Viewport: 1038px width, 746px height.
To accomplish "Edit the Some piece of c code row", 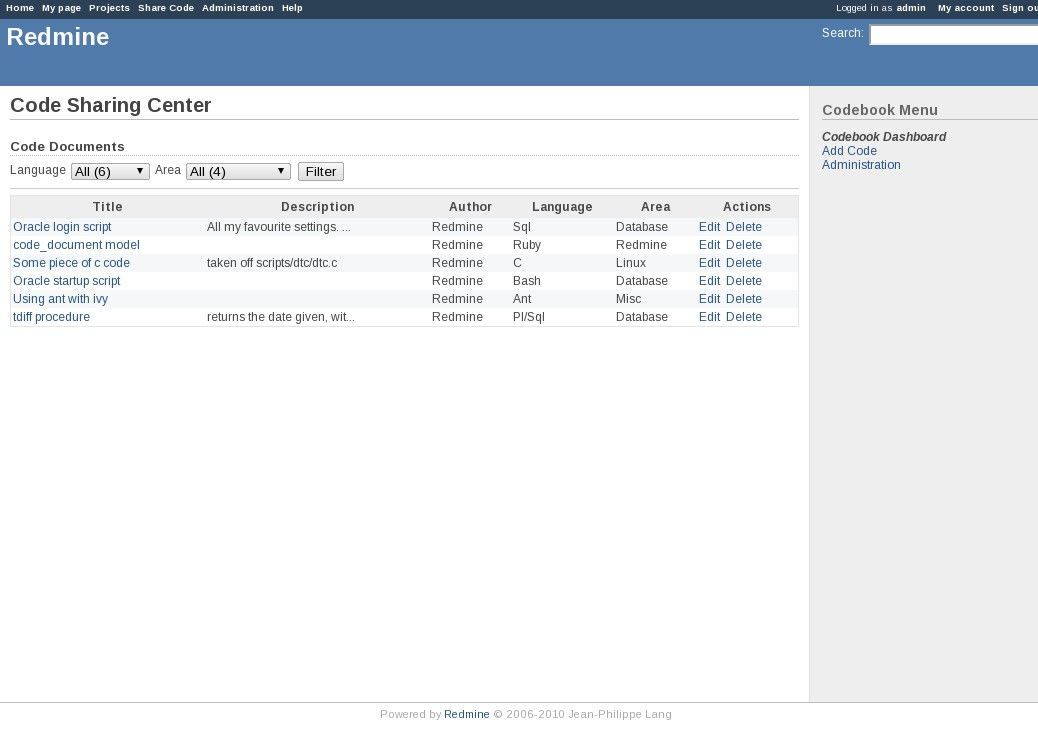I will [709, 263].
